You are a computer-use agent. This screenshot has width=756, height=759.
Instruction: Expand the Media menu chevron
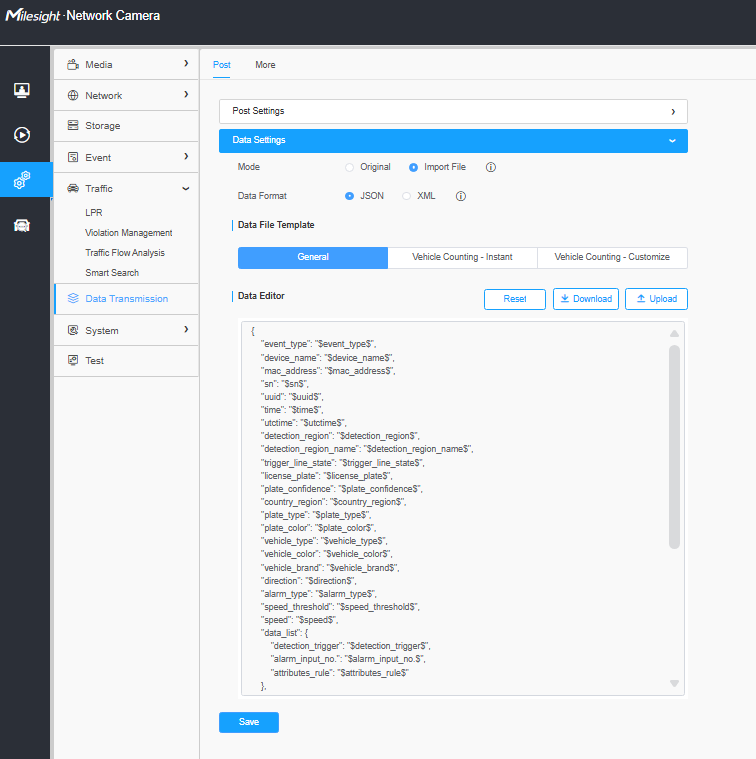(186, 63)
